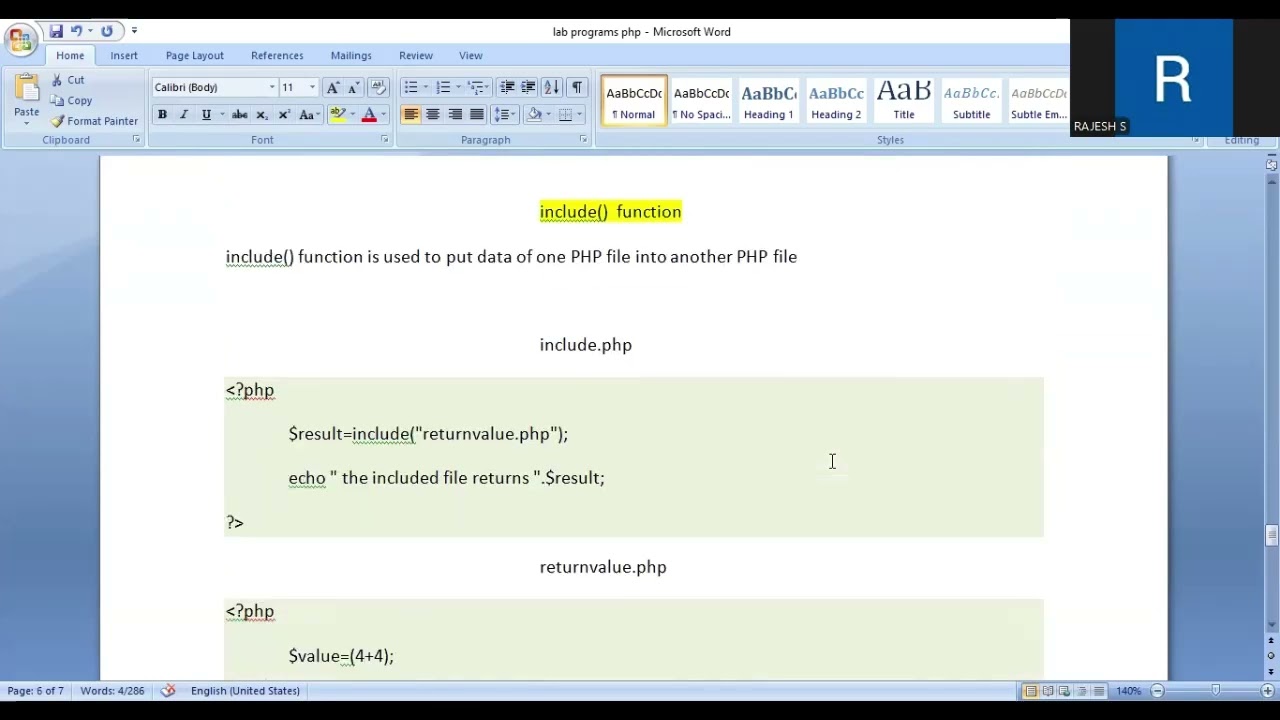The width and height of the screenshot is (1280, 720).
Task: Switch to Outline view
Action: 1081,691
